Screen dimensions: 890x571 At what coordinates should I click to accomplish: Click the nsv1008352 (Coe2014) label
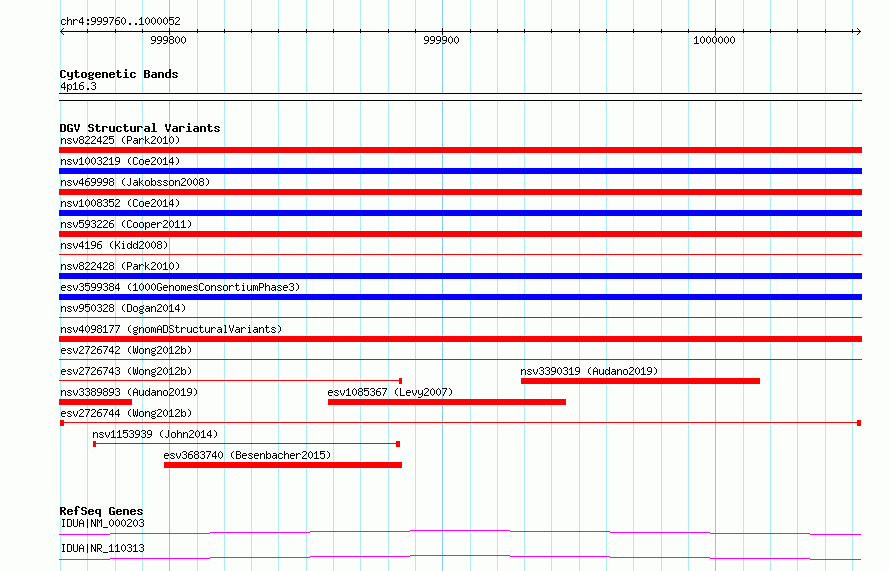120,203
